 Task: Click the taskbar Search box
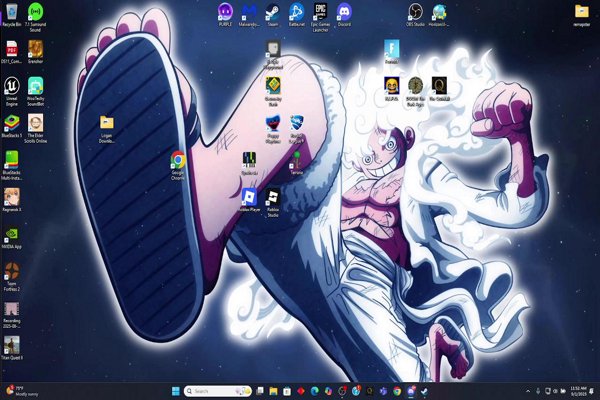[217, 391]
